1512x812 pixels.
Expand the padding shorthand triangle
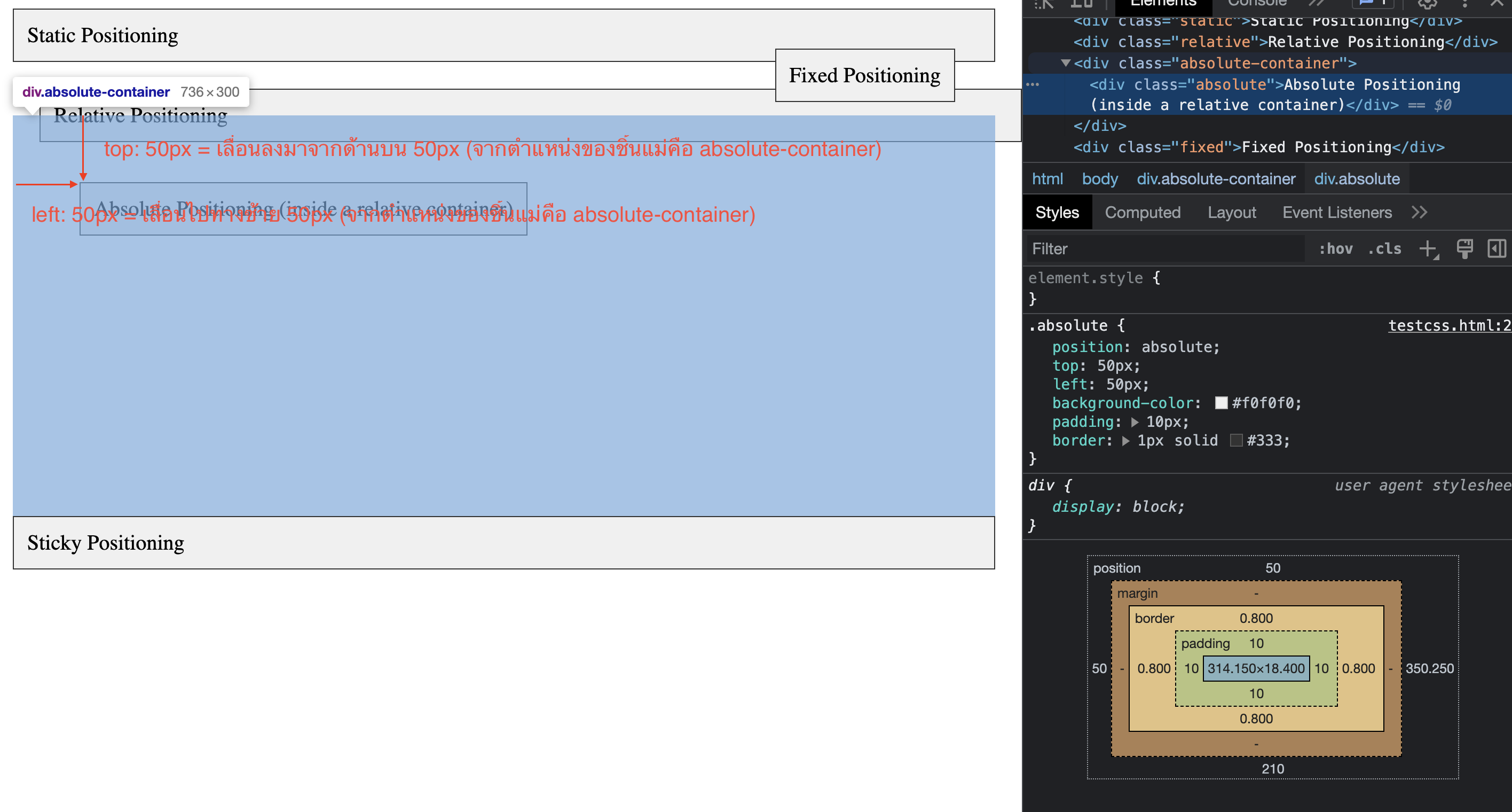tap(1135, 422)
